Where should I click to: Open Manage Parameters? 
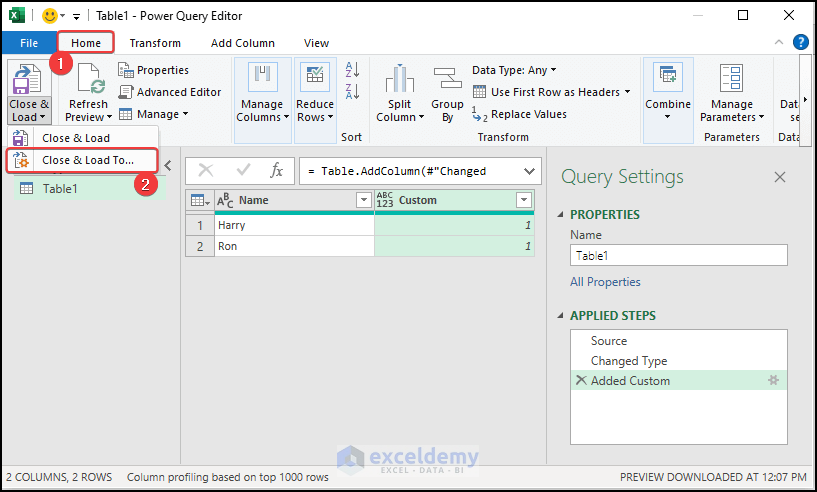coord(732,94)
